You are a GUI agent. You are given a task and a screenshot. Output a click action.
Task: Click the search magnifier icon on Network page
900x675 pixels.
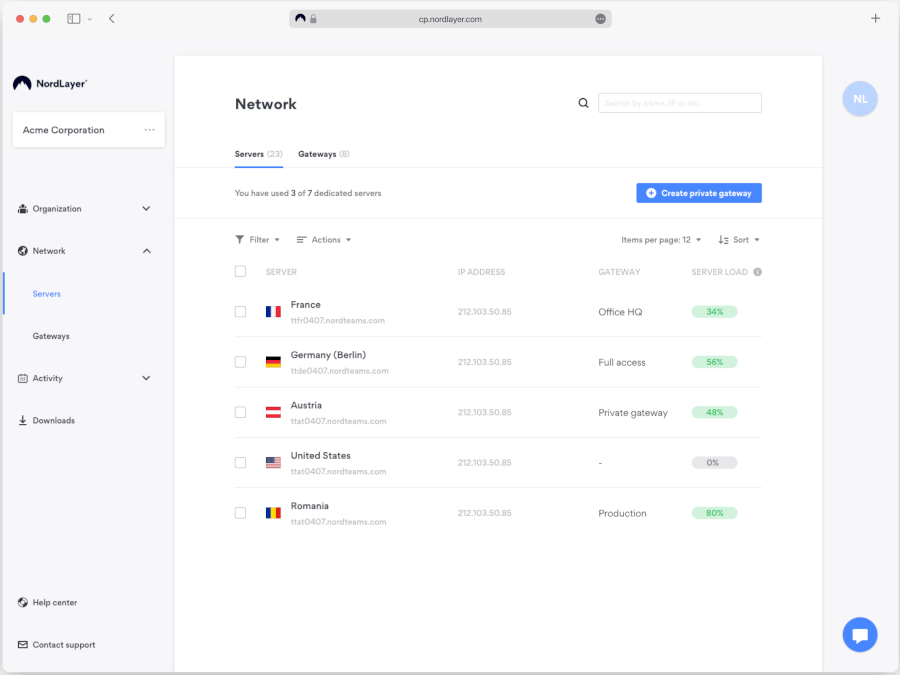[x=583, y=103]
